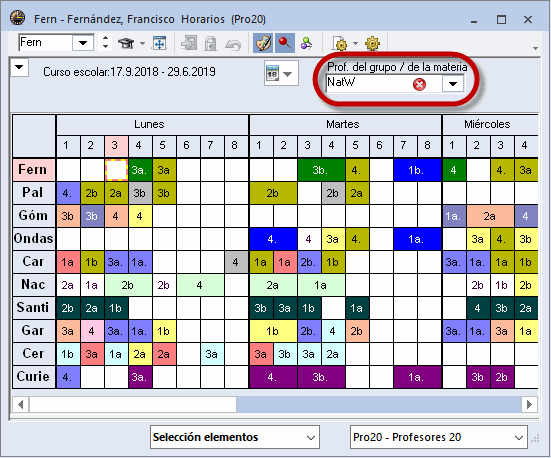Toggle the red pin button
This screenshot has height=458, width=551.
tap(285, 43)
